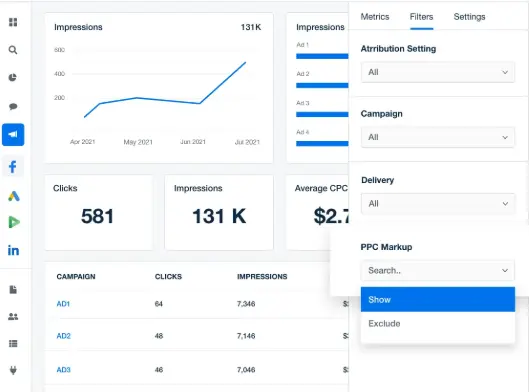This screenshot has width=529, height=392.
Task: Click the 7,146 impressions cell
Action: tap(246, 336)
